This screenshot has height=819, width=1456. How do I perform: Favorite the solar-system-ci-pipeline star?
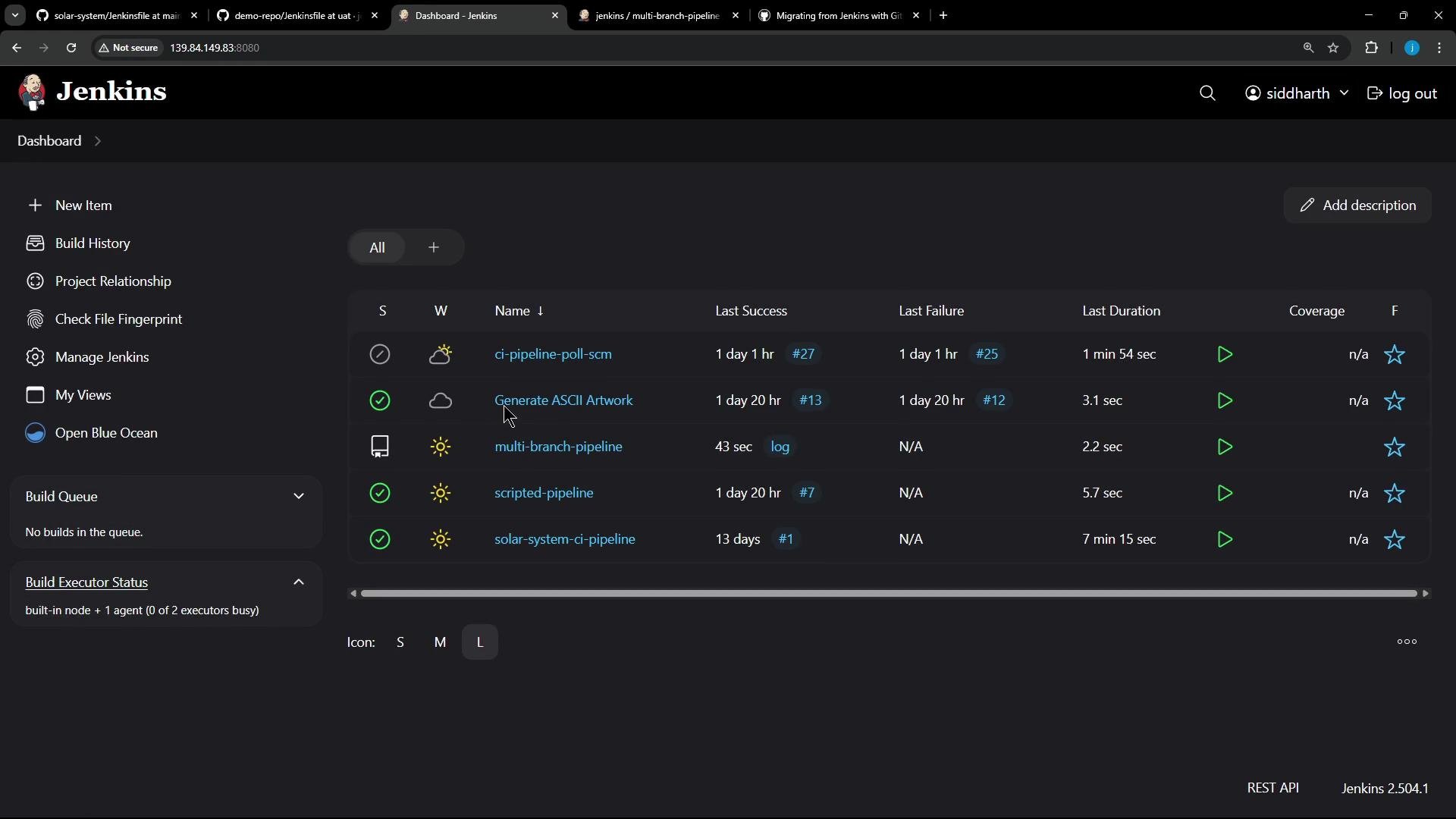tap(1395, 539)
